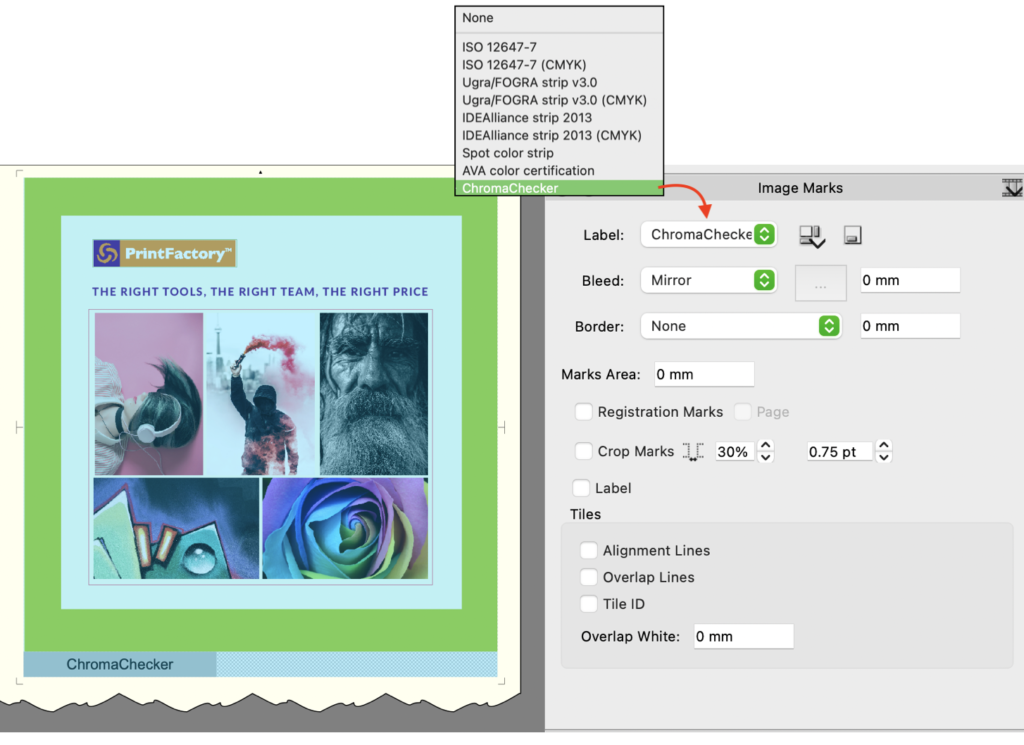Click the rainbow rose photo in preview
Screen dimensions: 1024x745
345,528
